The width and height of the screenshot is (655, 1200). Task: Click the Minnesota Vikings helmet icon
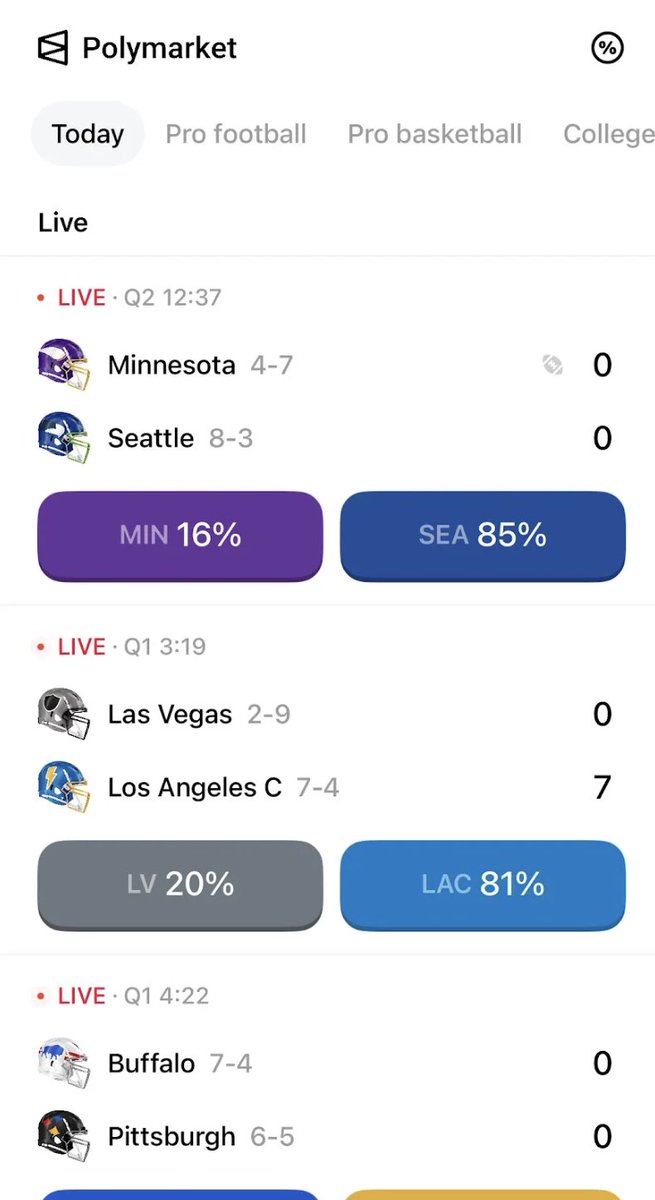(63, 364)
